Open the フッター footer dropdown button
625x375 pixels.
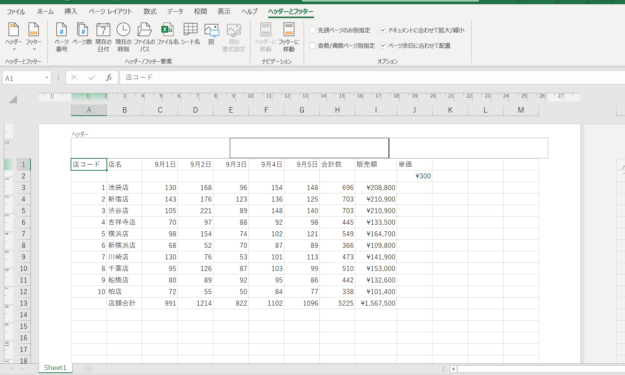tap(33, 37)
